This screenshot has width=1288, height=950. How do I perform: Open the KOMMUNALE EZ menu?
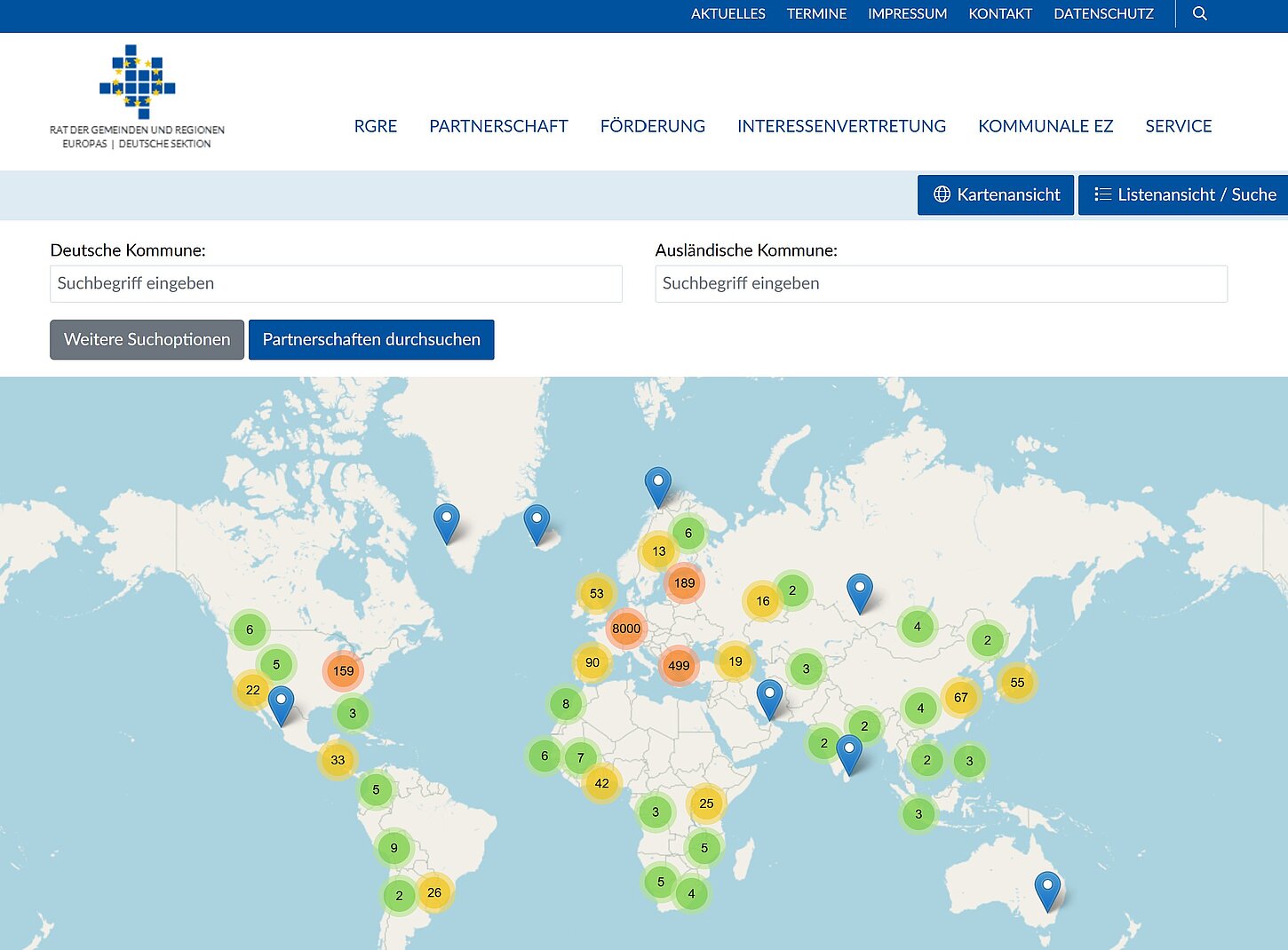[1046, 126]
